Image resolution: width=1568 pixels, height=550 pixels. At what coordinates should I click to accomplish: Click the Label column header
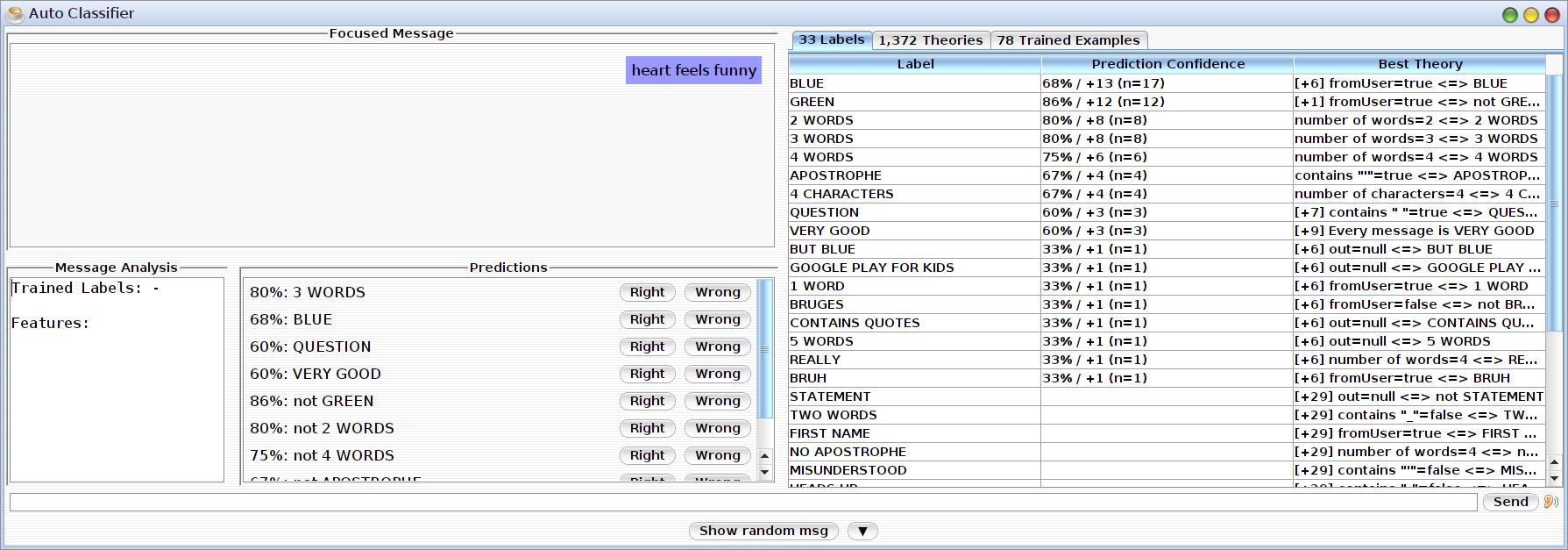click(915, 64)
